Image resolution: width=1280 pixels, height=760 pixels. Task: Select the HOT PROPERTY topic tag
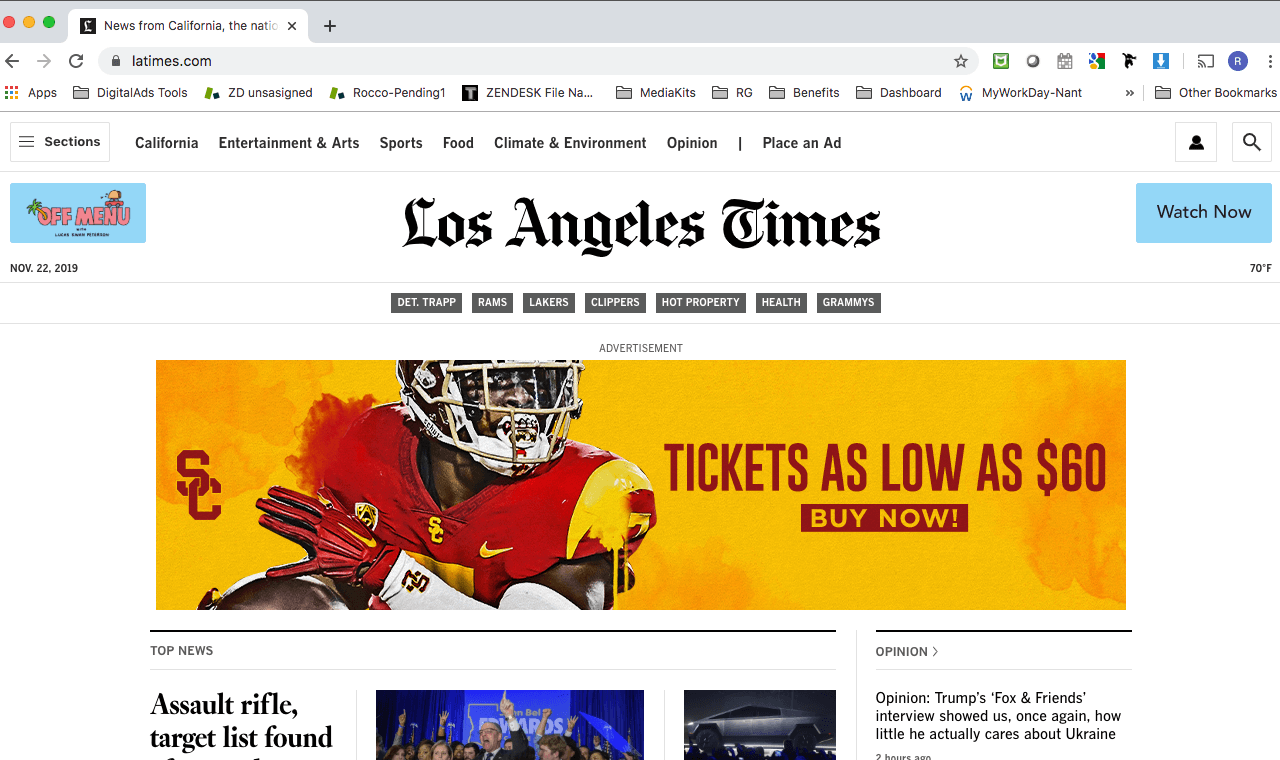click(x=701, y=302)
